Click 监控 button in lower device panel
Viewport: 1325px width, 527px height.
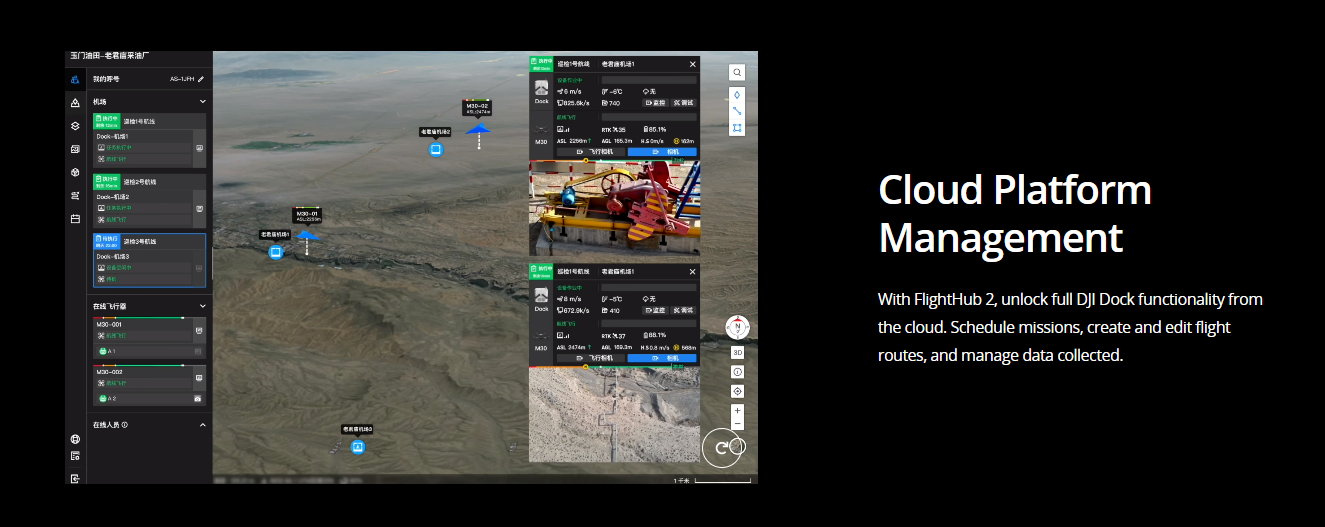click(x=655, y=311)
